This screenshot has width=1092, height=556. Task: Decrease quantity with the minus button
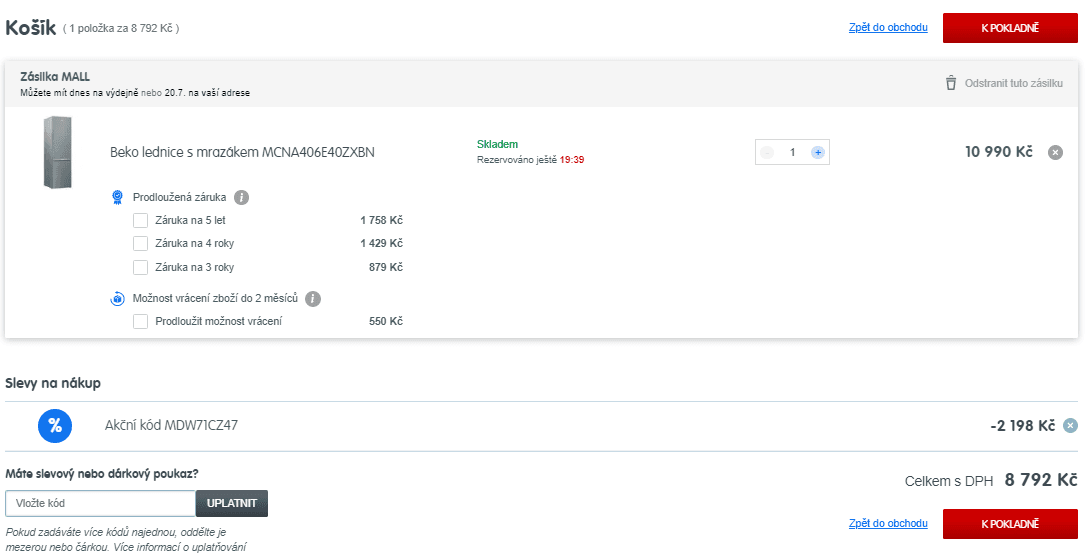[x=767, y=153]
